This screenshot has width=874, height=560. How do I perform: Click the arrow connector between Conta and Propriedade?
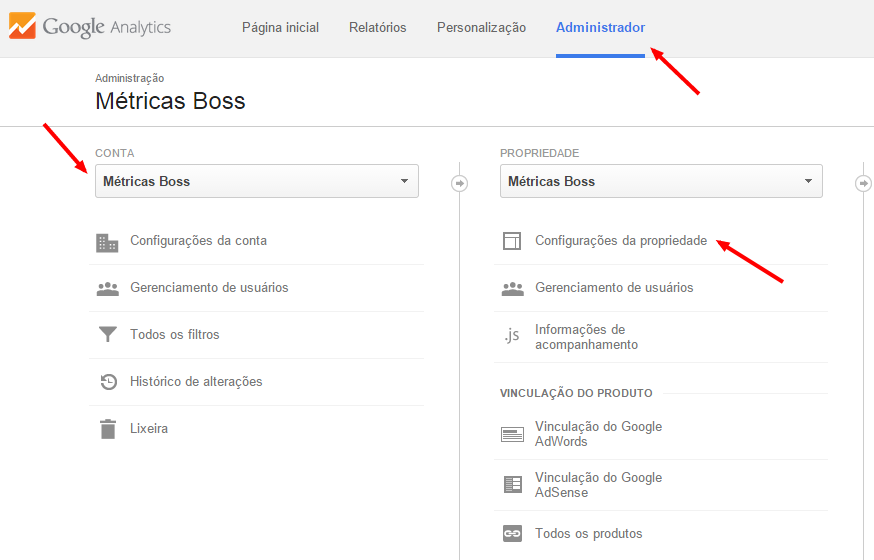(459, 183)
